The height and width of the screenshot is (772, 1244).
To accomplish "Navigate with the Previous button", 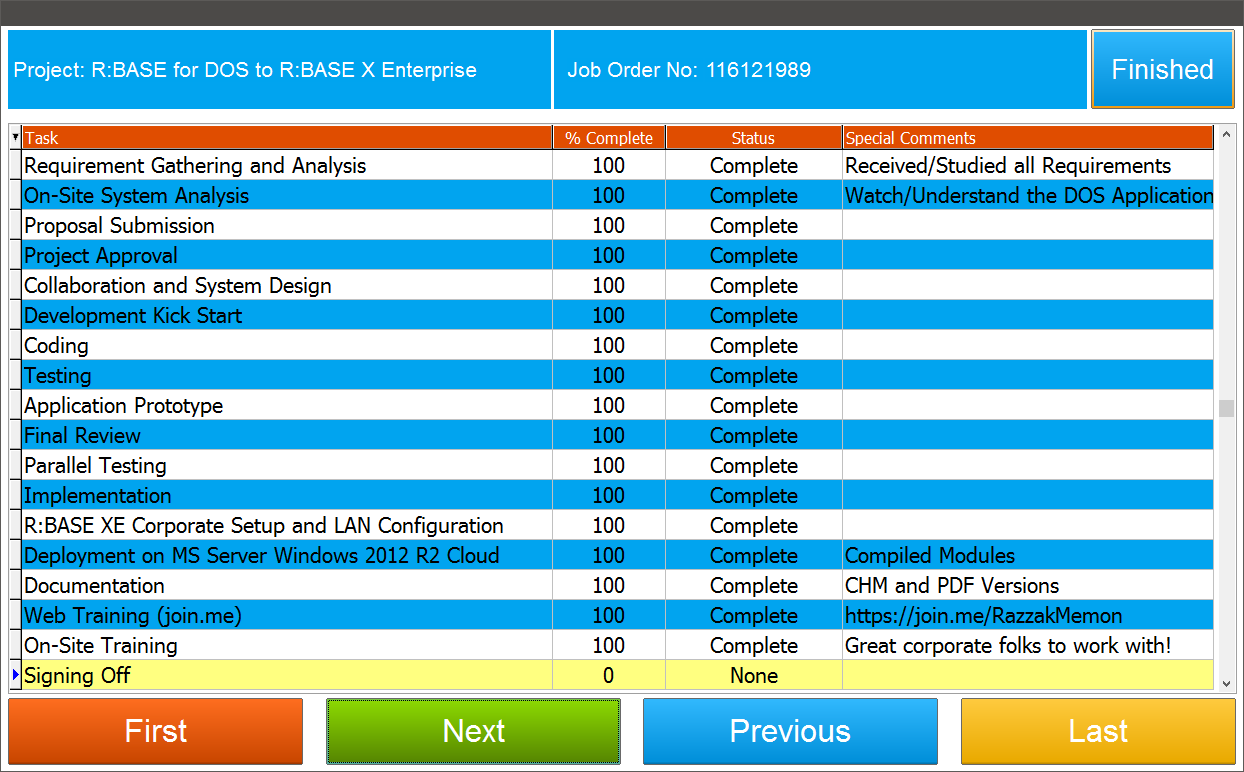I will (x=790, y=731).
